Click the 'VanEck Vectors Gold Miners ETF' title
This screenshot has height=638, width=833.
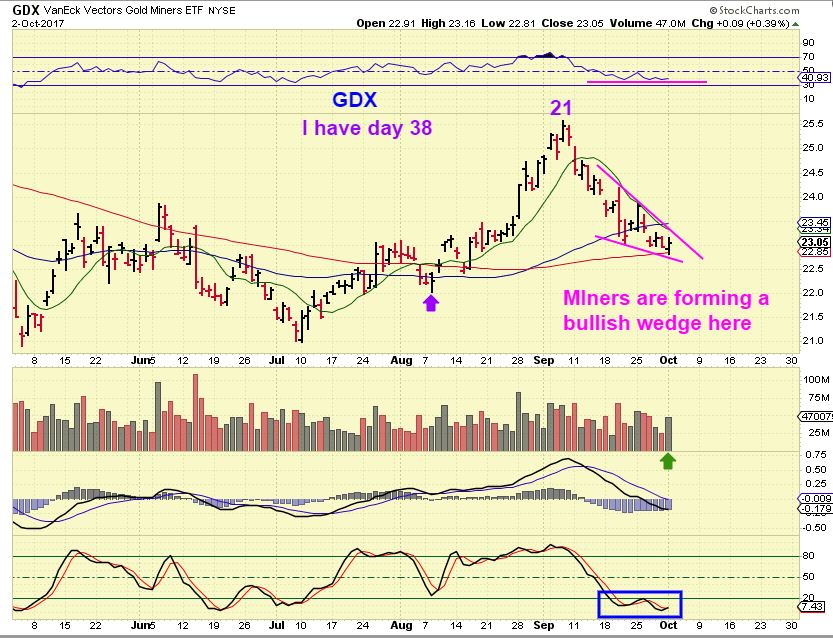tap(123, 10)
